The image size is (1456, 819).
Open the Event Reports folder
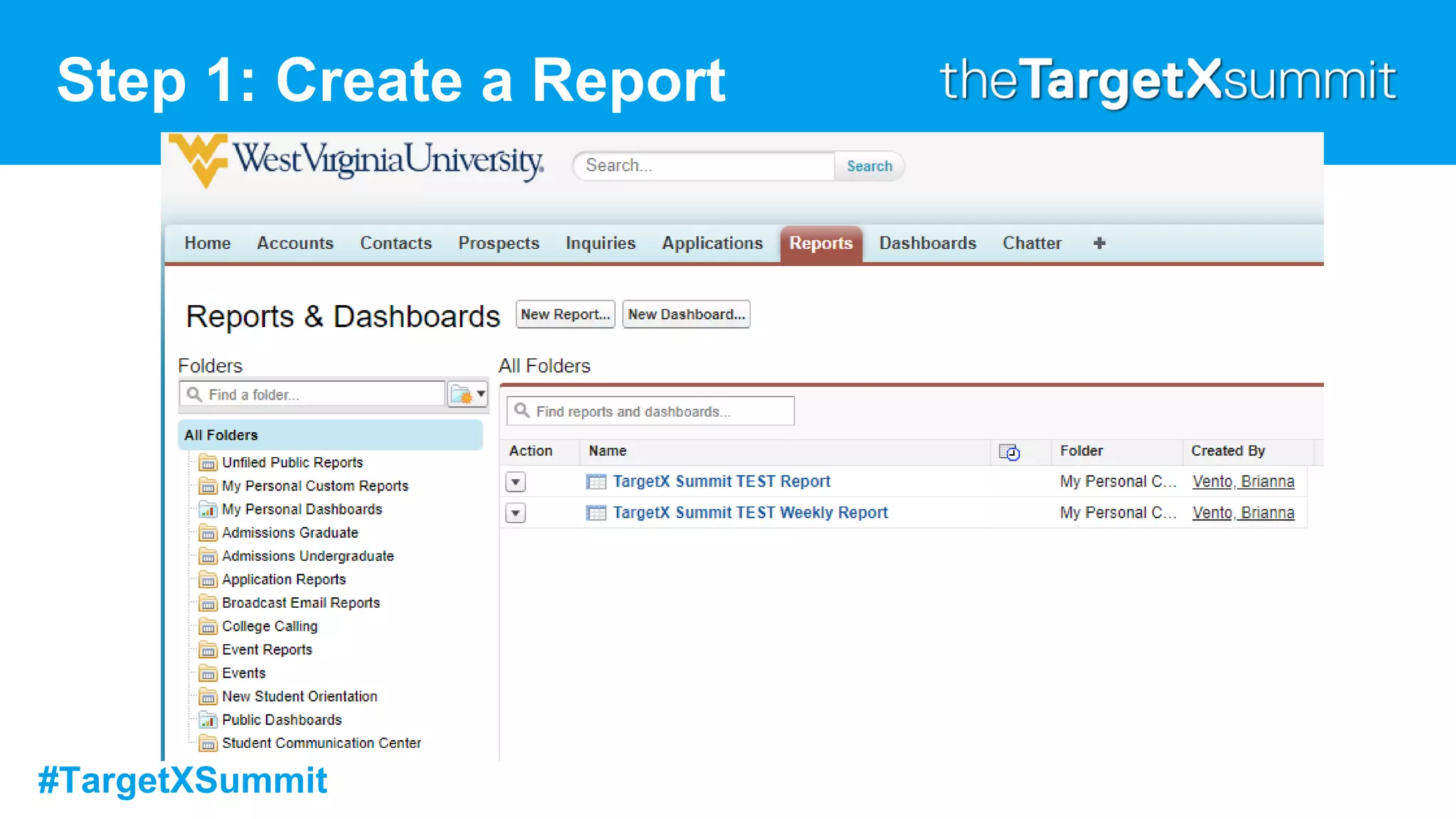tap(267, 651)
